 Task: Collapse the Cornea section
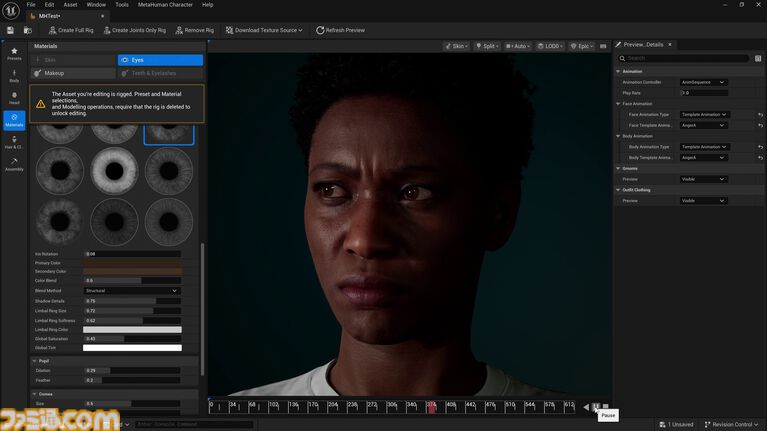34,394
